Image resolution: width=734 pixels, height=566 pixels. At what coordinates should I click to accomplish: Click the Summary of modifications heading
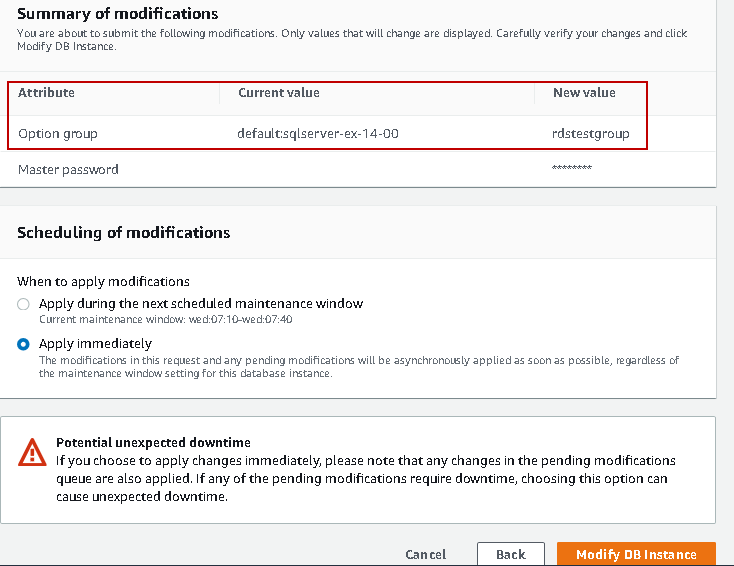tap(118, 14)
